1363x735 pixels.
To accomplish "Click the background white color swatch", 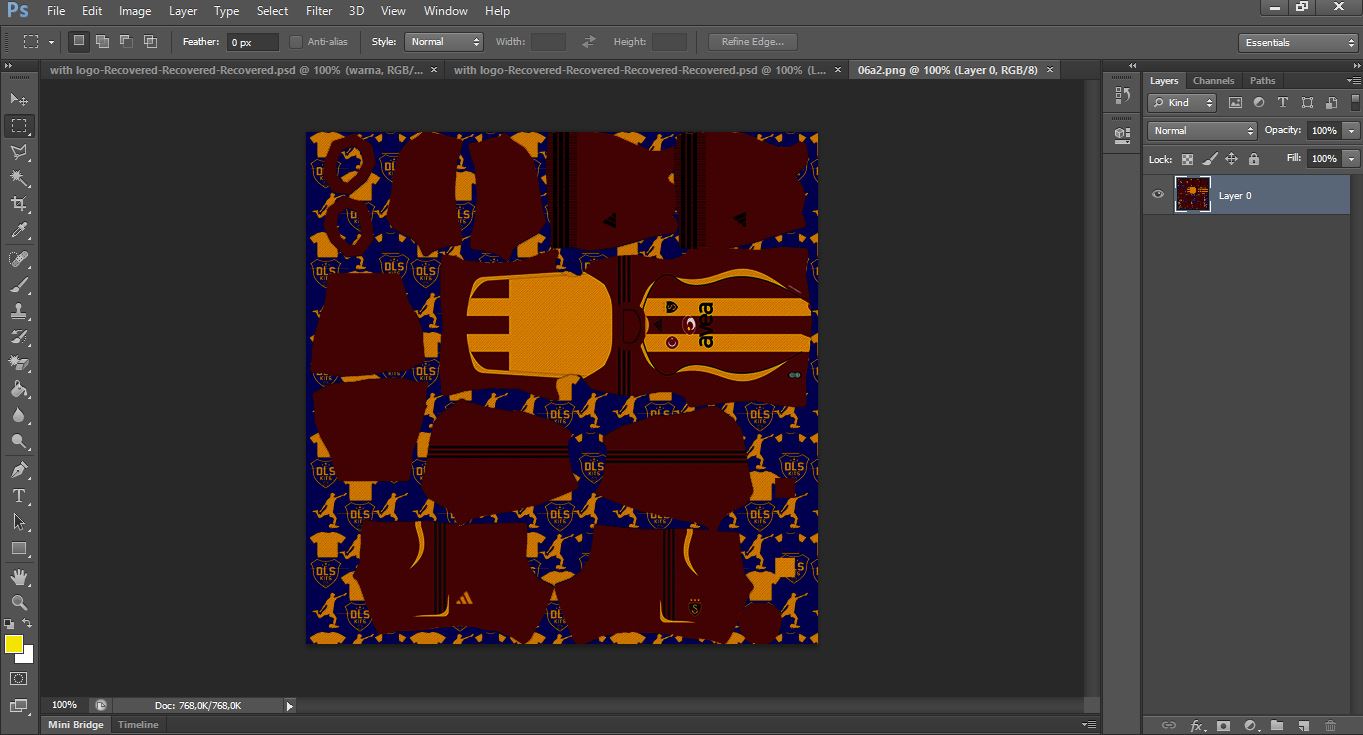I will 27,656.
